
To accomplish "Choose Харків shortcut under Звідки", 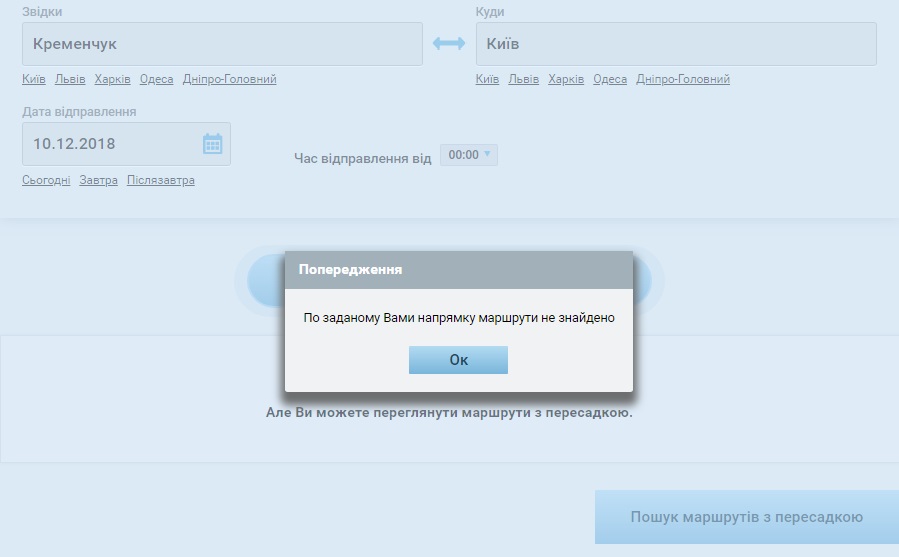I will click(112, 80).
